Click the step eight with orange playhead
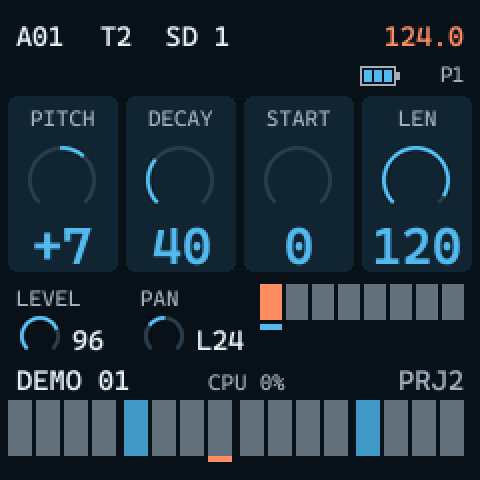480x480 pixels. click(220, 428)
